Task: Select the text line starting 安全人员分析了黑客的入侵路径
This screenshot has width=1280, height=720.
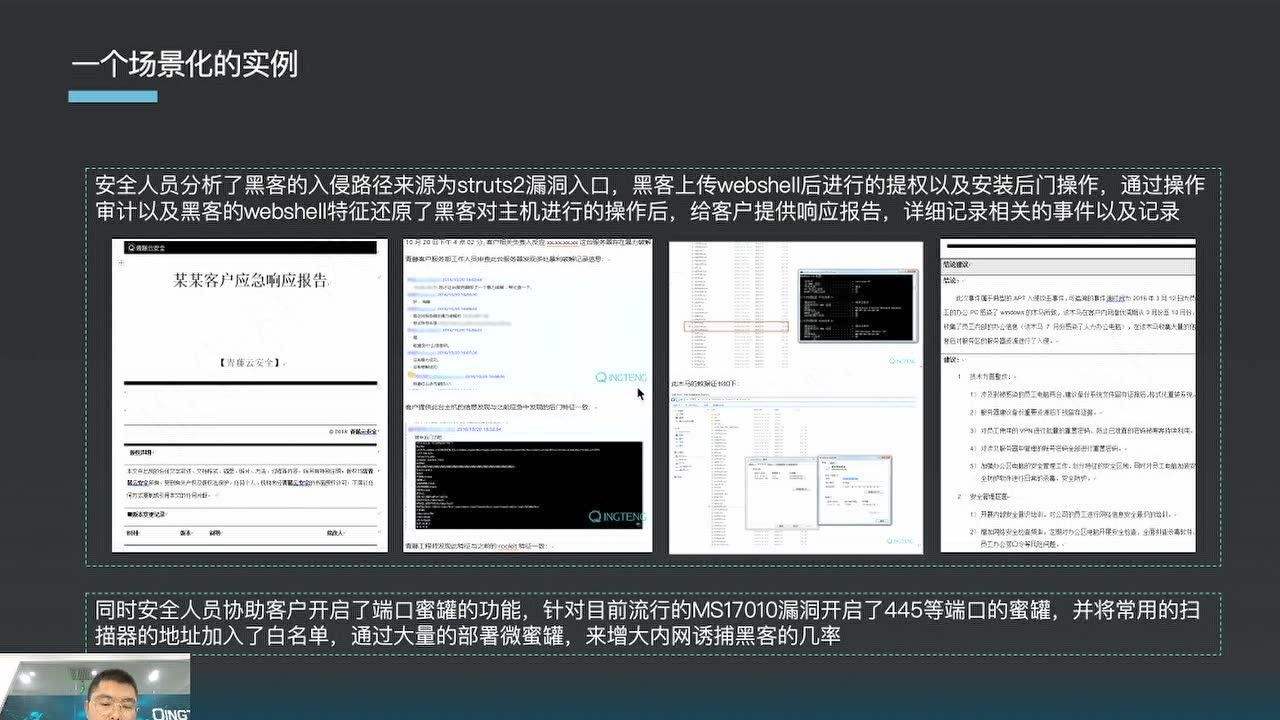Action: coord(650,186)
